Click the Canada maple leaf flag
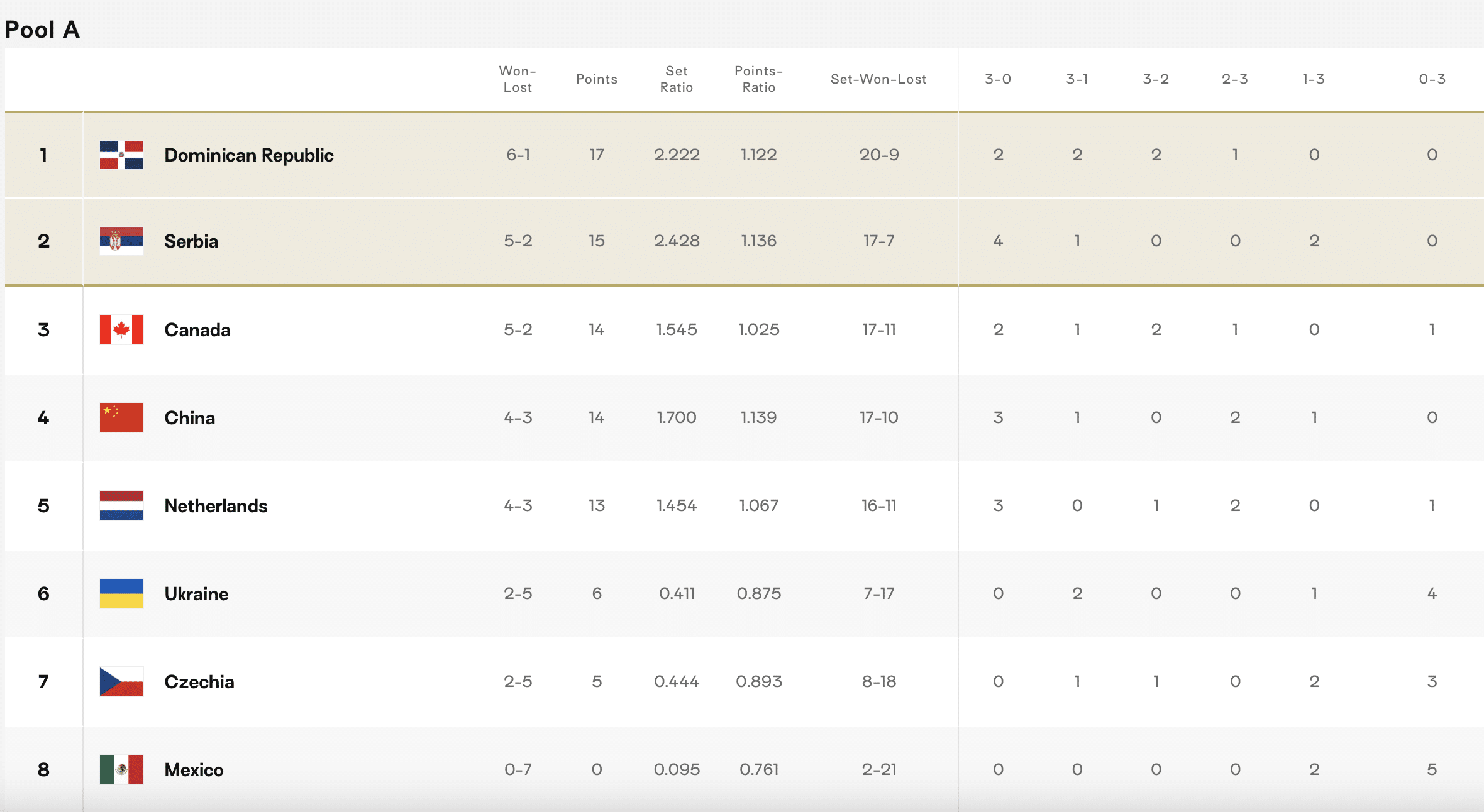Viewport: 1484px width, 812px height. [121, 330]
